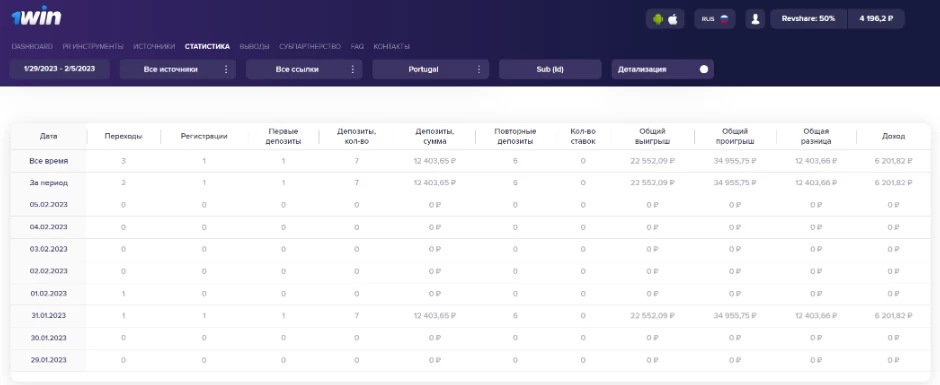Select the 05.02.2023 date row

click(x=49, y=204)
